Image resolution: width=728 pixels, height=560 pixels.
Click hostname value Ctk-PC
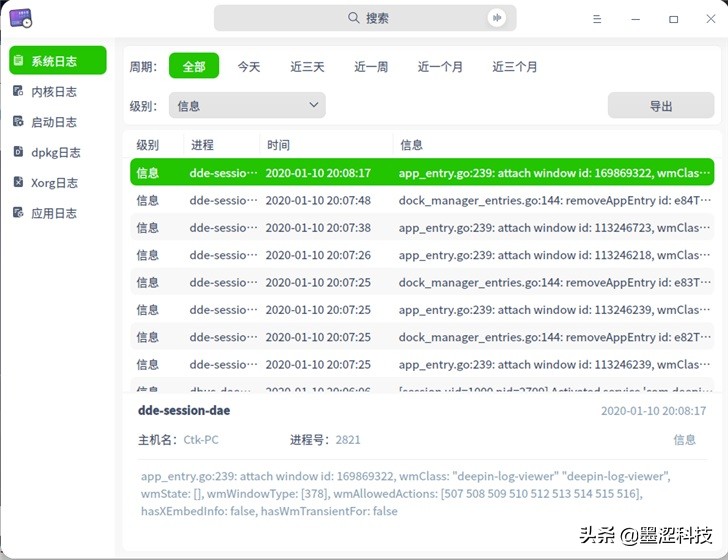[x=201, y=440]
